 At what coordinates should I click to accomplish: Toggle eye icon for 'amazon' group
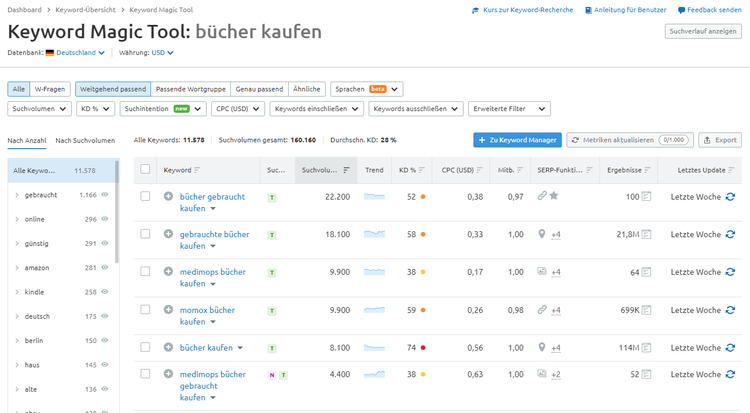pos(105,268)
